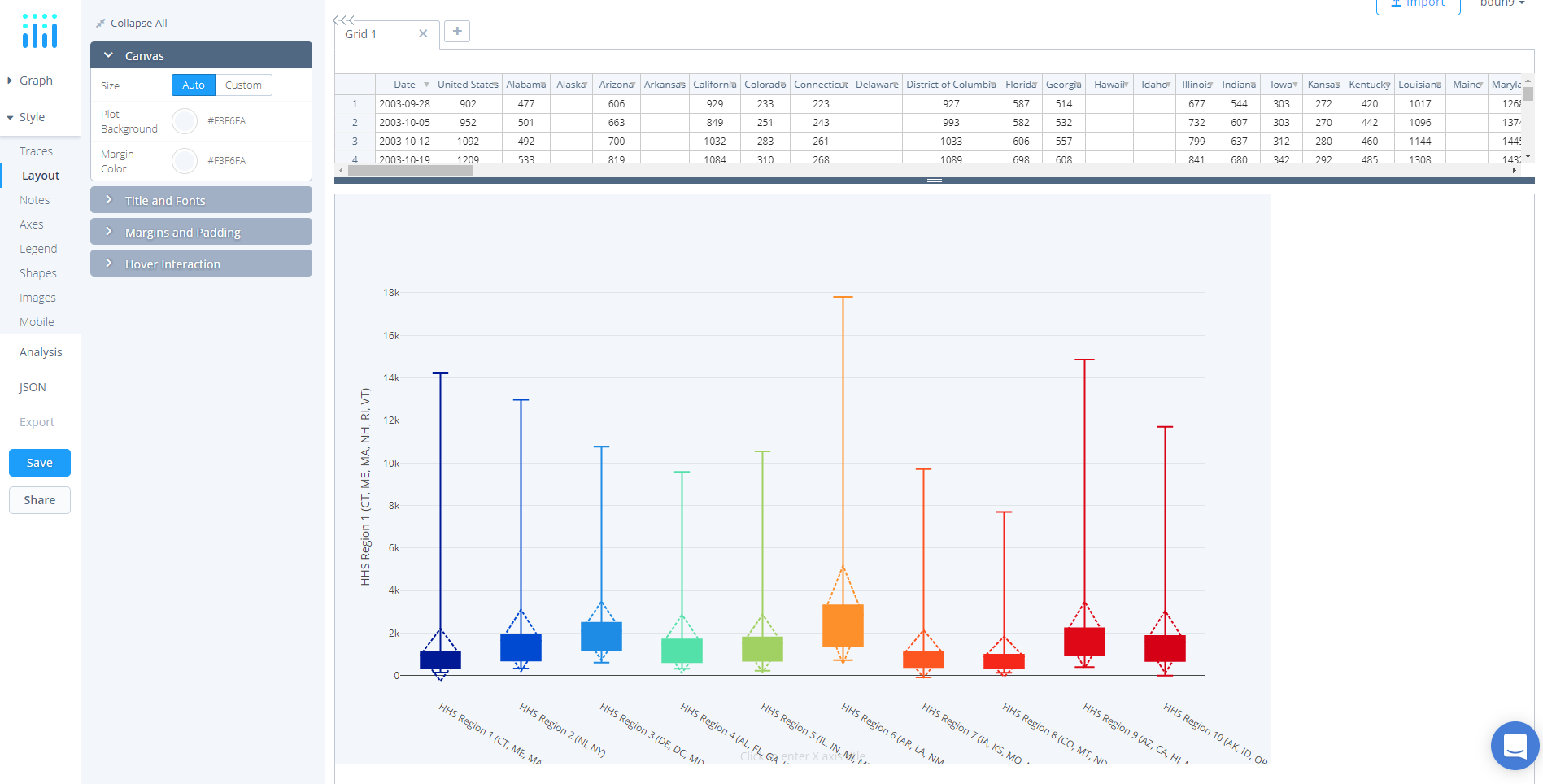Select row number 3 header
The image size is (1543, 784).
point(355,142)
